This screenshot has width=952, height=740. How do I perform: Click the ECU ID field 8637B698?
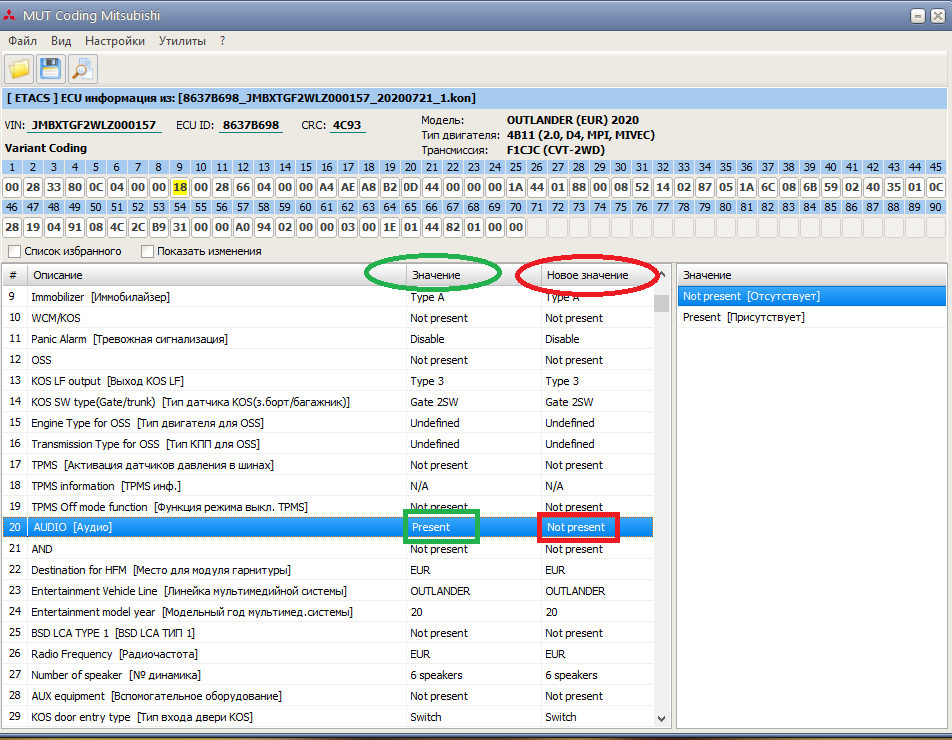point(251,125)
